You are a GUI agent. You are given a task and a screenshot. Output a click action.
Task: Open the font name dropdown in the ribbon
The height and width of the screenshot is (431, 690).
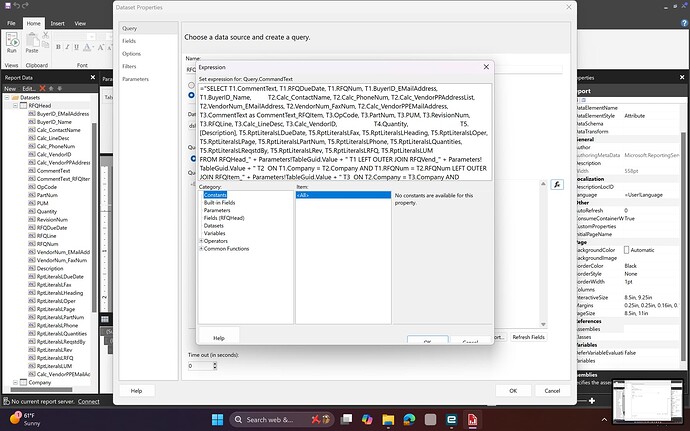91,37
